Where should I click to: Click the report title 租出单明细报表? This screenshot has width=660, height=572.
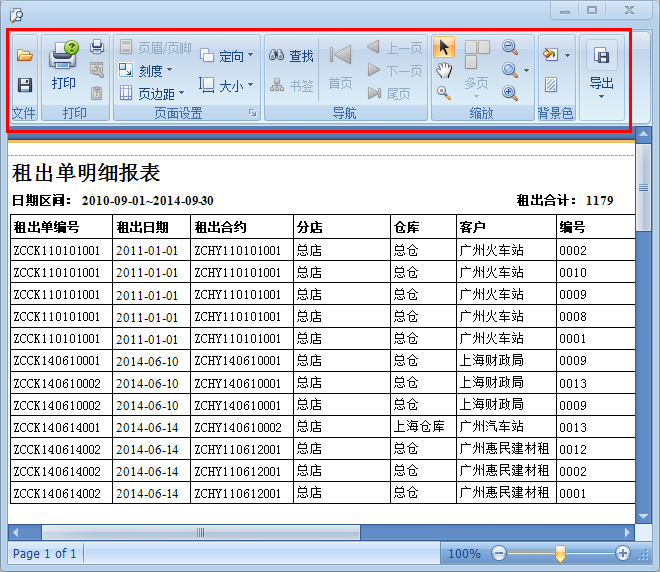pyautogui.click(x=86, y=173)
